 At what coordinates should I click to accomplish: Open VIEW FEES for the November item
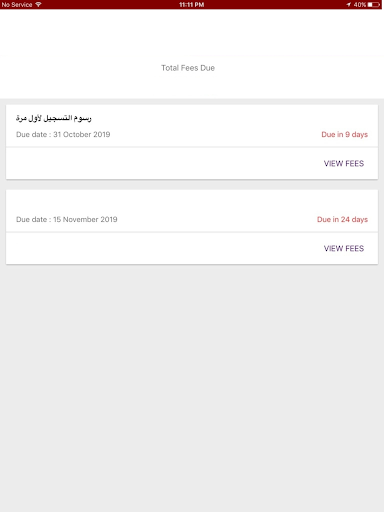344,248
